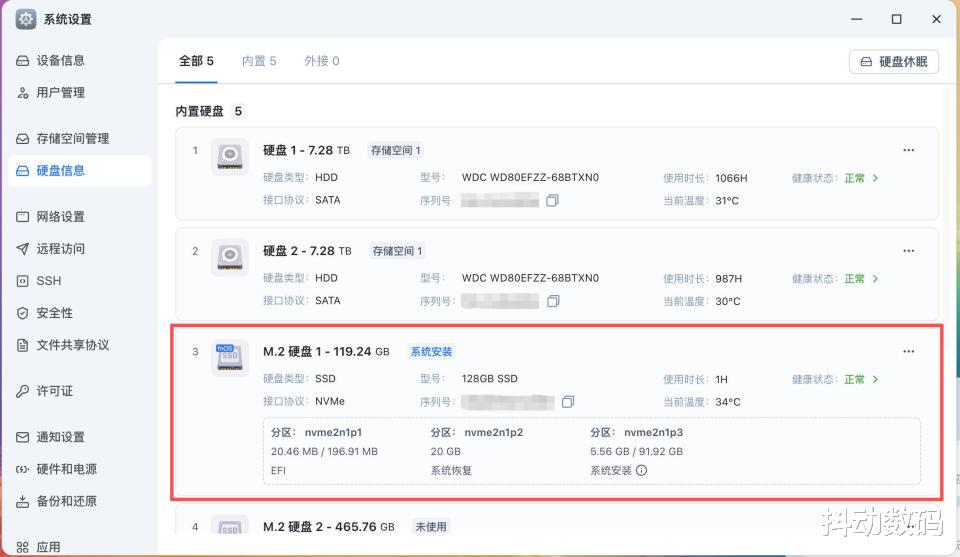This screenshot has width=960, height=557.
Task: Open the SSH settings page
Action: pos(49,281)
